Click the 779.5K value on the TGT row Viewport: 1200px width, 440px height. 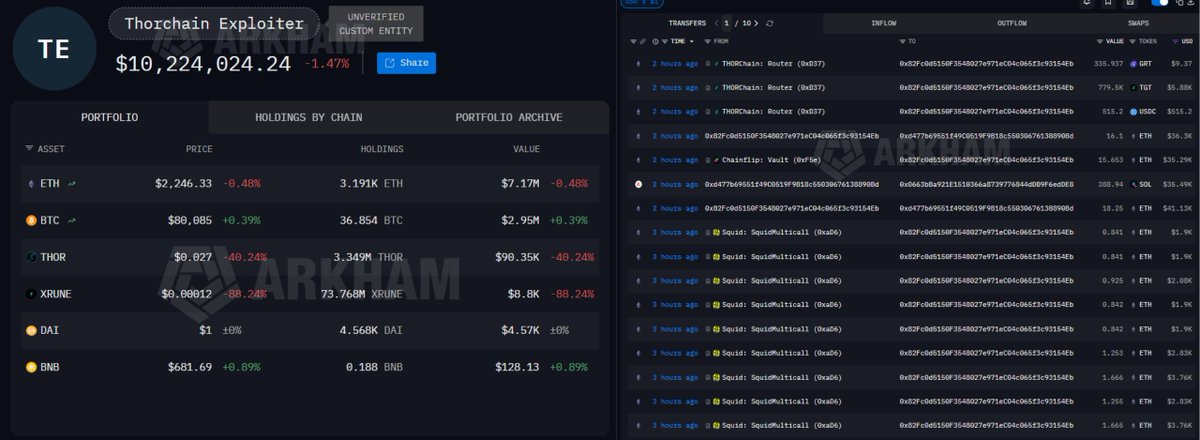1110,88
